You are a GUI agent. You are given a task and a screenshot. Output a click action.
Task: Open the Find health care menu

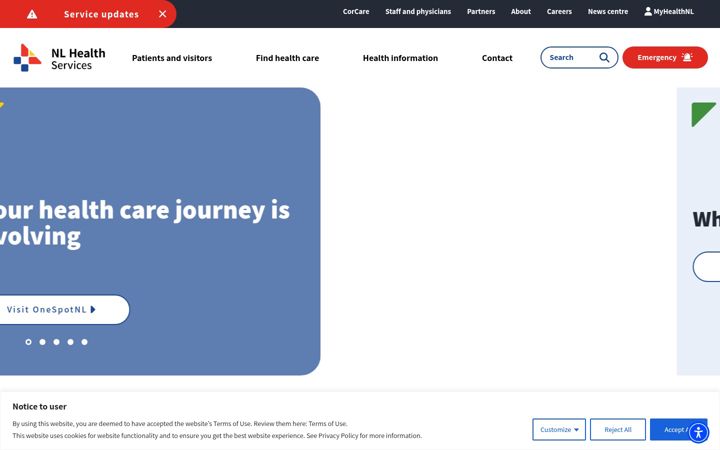coord(287,58)
